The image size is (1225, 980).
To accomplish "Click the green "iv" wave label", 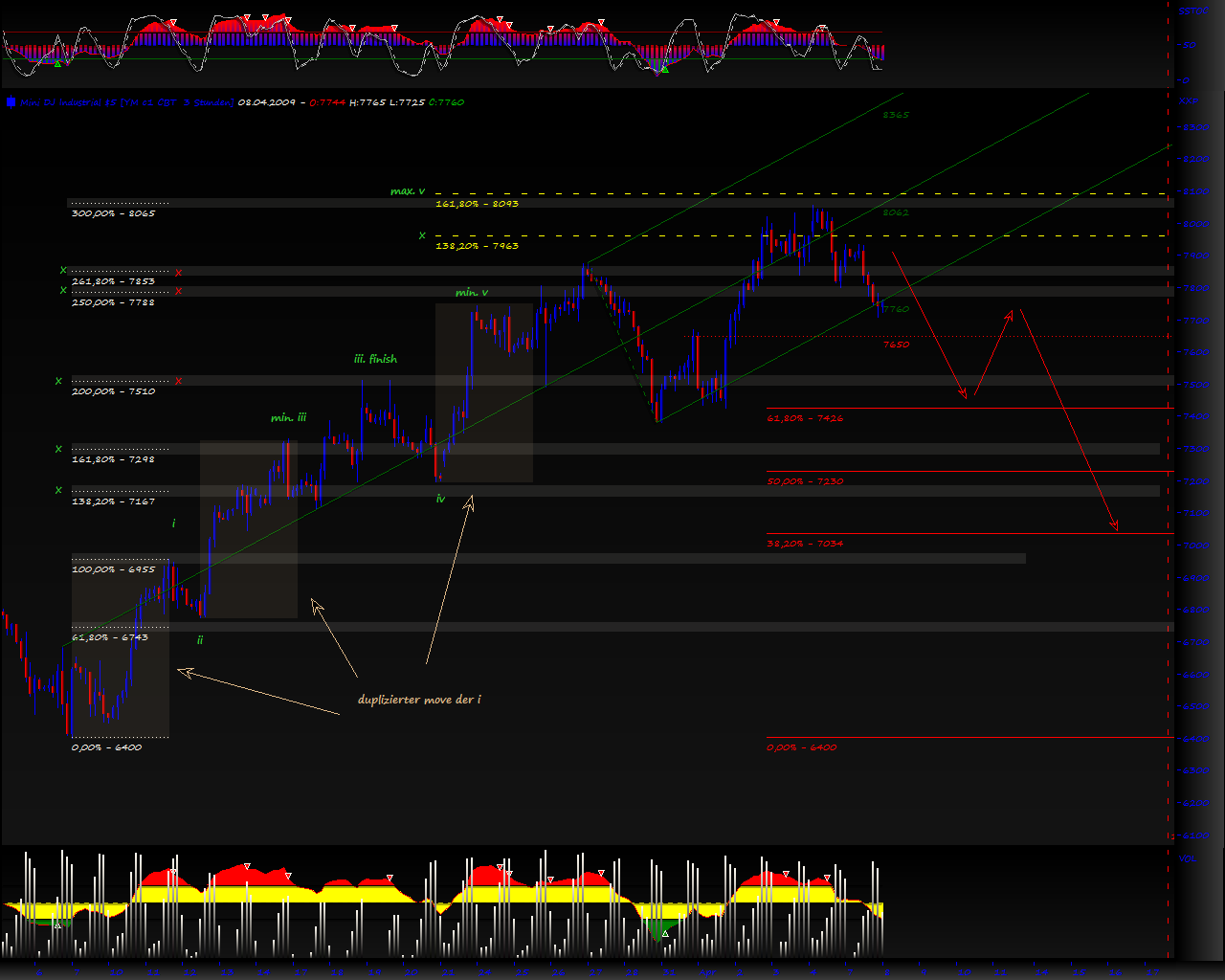I will (x=440, y=499).
